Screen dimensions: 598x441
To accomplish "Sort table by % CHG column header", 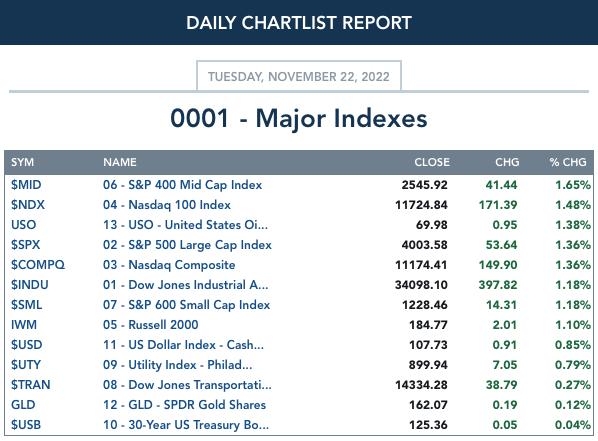I will pos(568,162).
